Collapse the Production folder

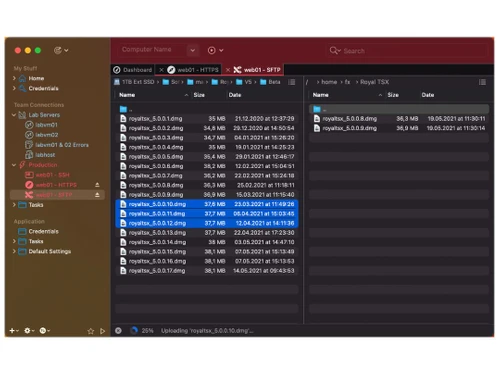pos(14,165)
